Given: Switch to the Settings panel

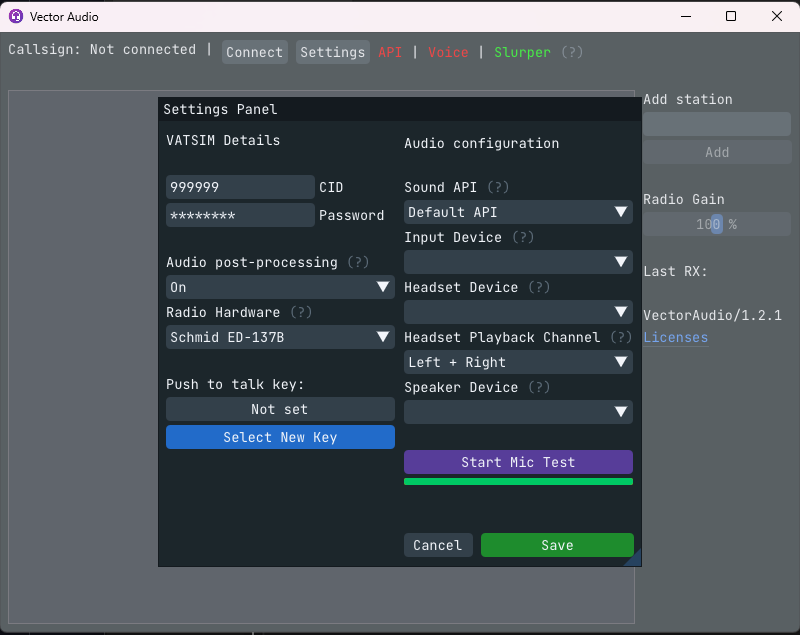Looking at the screenshot, I should [332, 52].
